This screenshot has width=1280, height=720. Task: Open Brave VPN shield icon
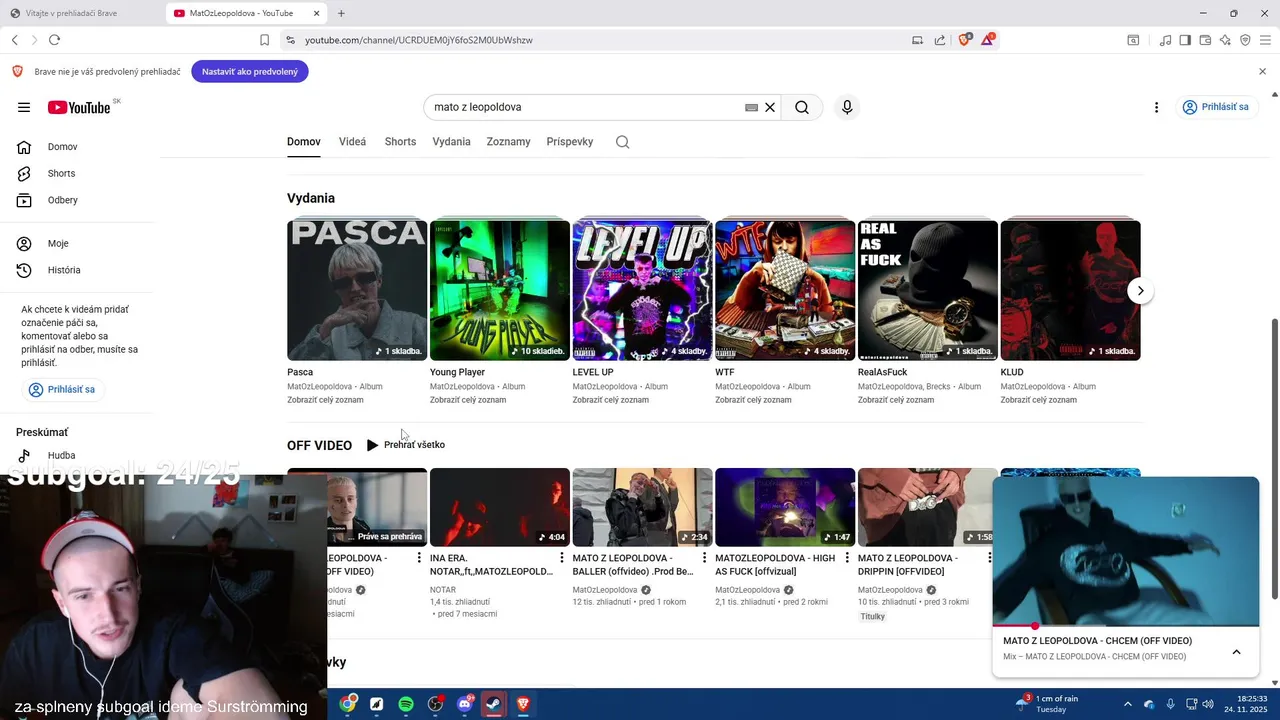pos(1245,40)
